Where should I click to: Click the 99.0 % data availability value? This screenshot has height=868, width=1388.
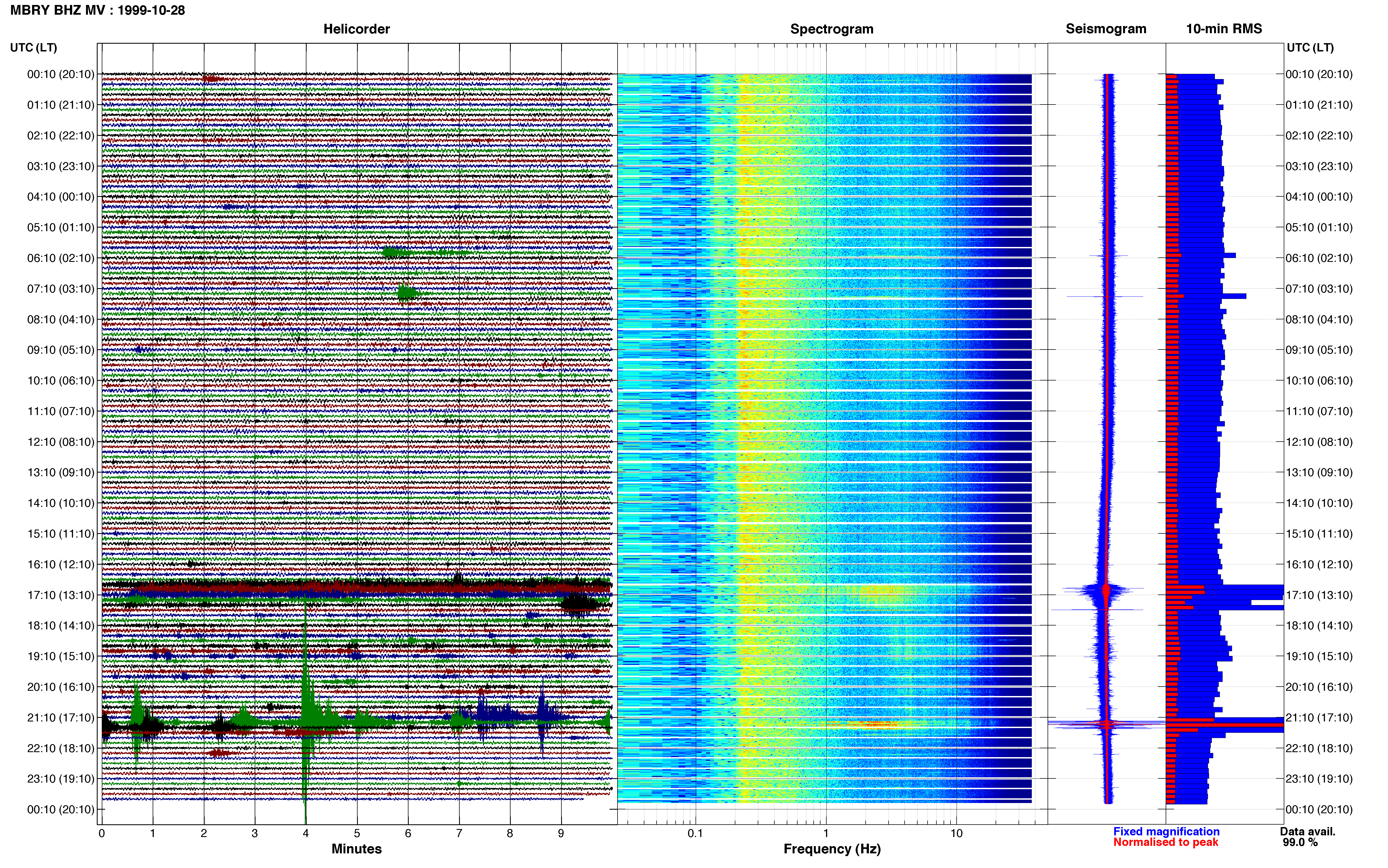tap(1300, 843)
